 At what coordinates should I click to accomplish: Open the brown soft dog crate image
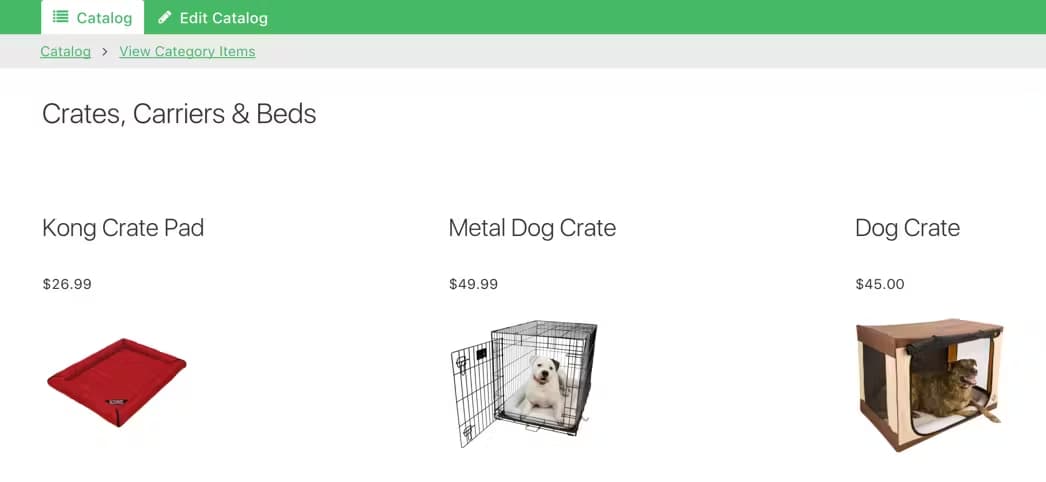pos(929,384)
